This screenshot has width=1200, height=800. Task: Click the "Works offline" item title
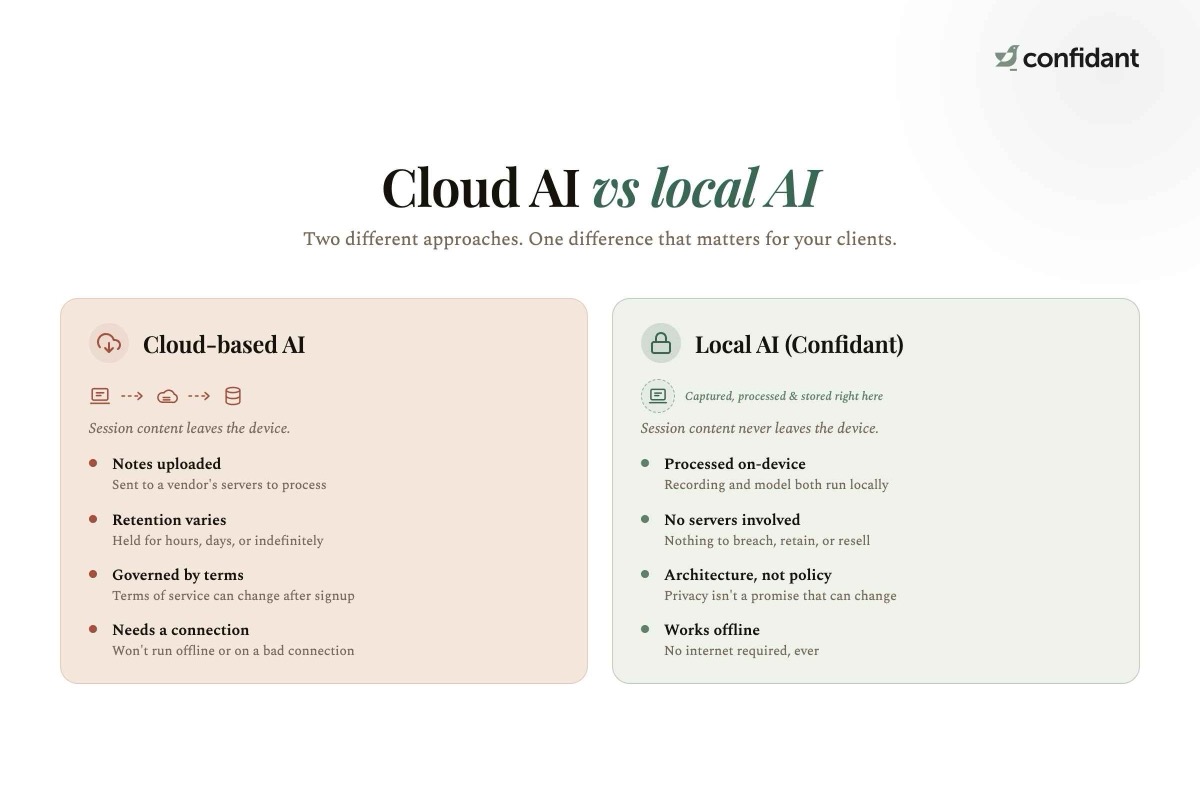coord(712,630)
